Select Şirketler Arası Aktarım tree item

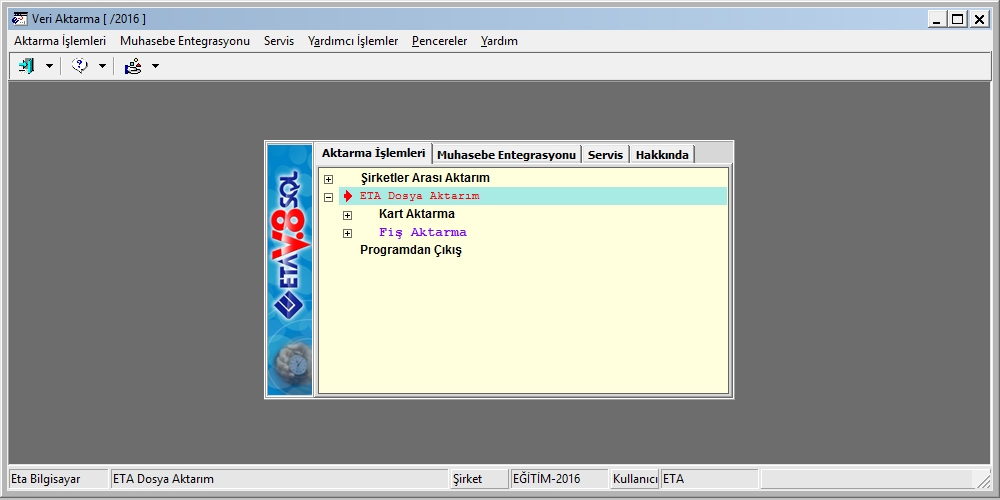click(x=425, y=178)
